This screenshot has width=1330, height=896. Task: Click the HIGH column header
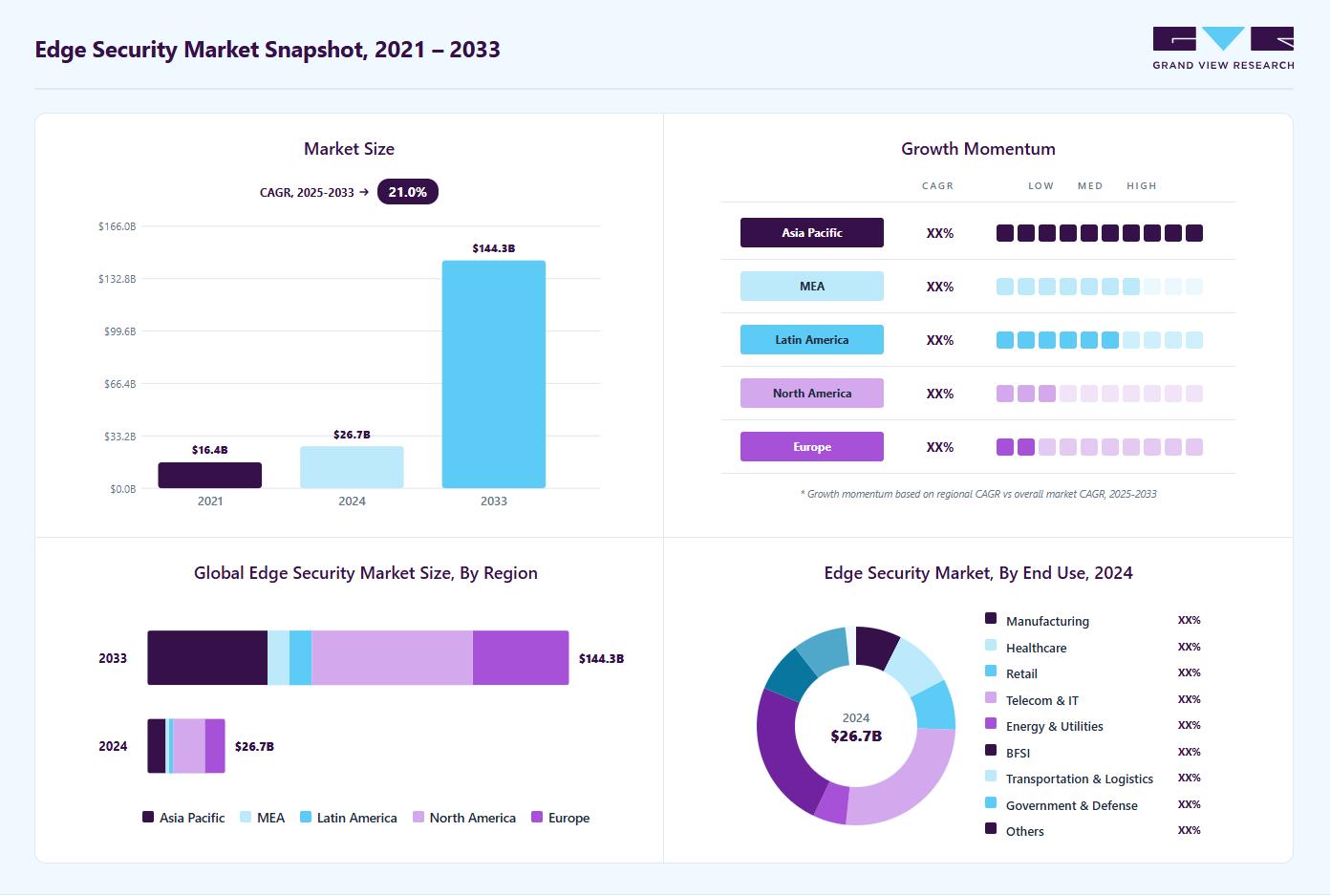point(1142,186)
